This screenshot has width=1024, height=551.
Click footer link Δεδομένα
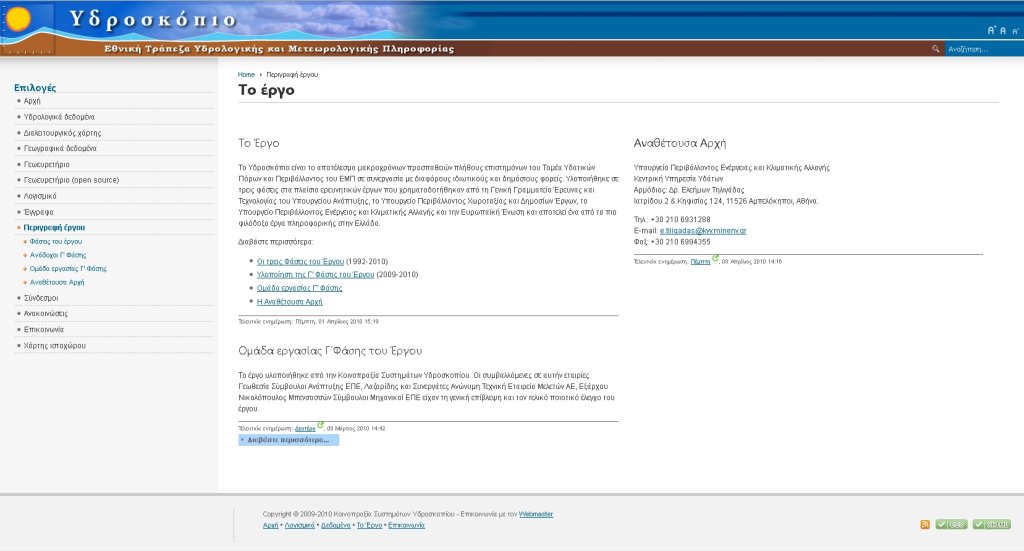point(336,526)
